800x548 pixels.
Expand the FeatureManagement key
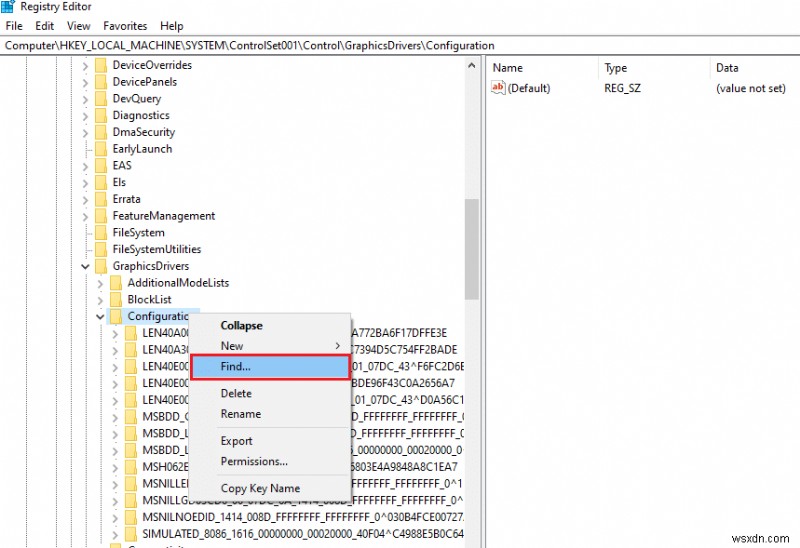pos(85,216)
